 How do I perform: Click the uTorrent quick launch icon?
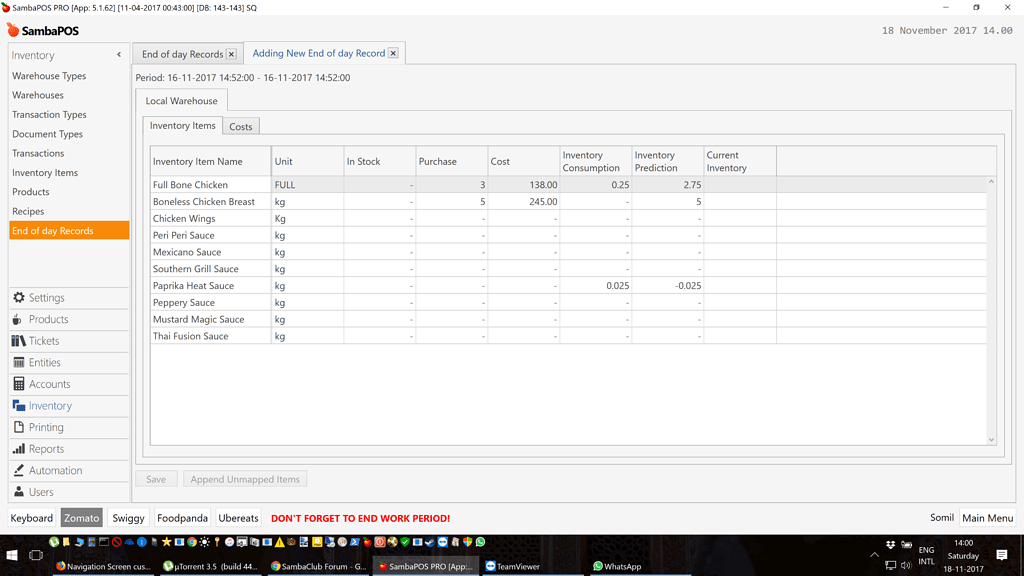pyautogui.click(x=54, y=542)
